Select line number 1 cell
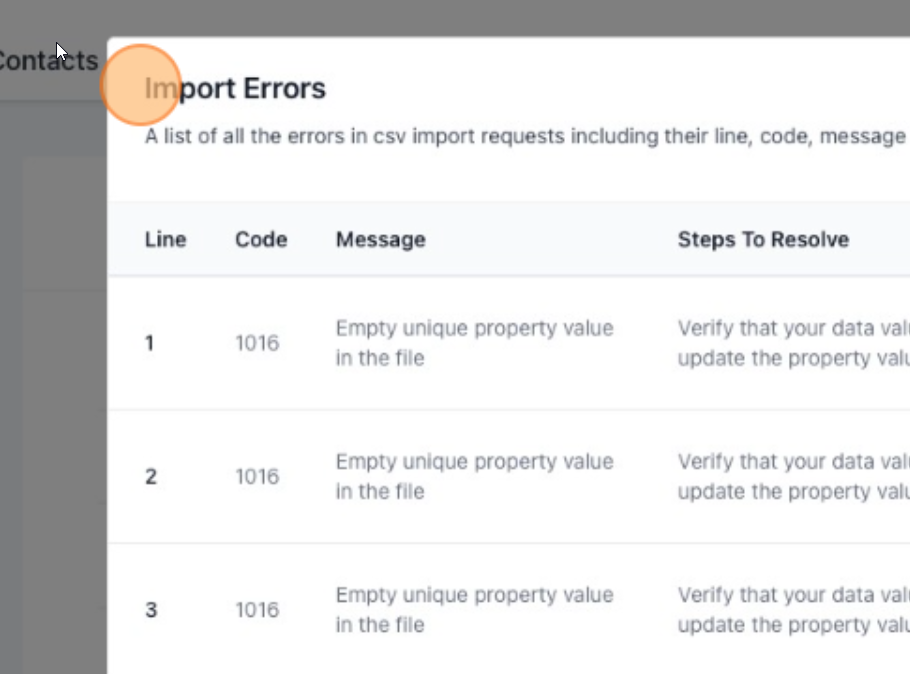Image resolution: width=910 pixels, height=674 pixels. click(150, 343)
